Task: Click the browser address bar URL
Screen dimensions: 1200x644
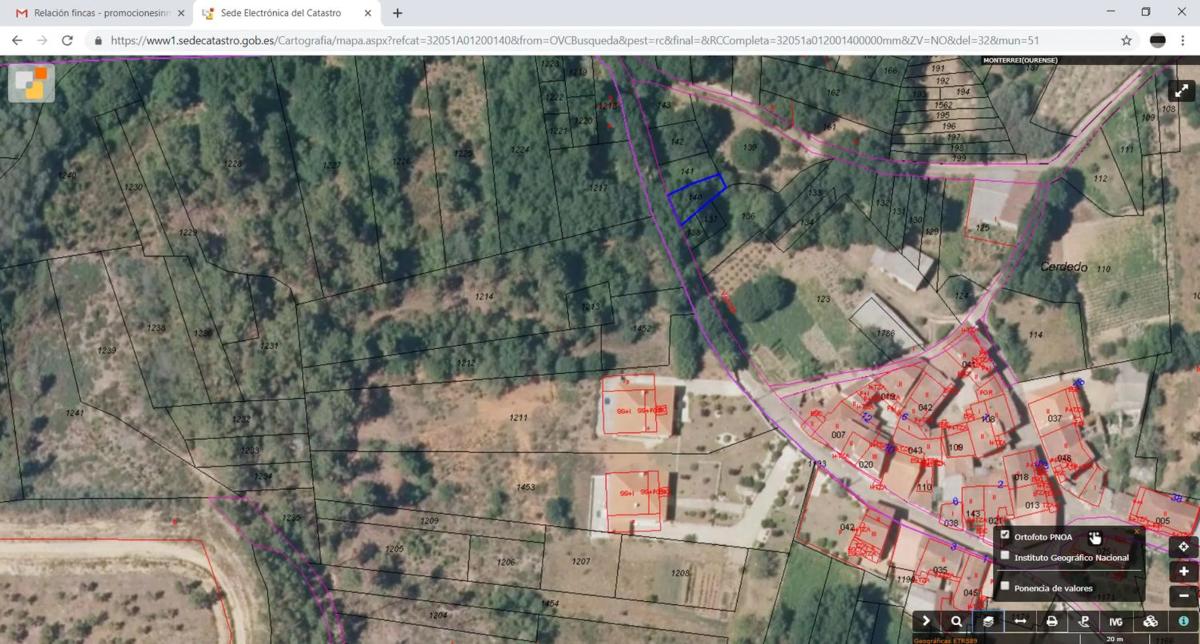Action: coord(600,40)
